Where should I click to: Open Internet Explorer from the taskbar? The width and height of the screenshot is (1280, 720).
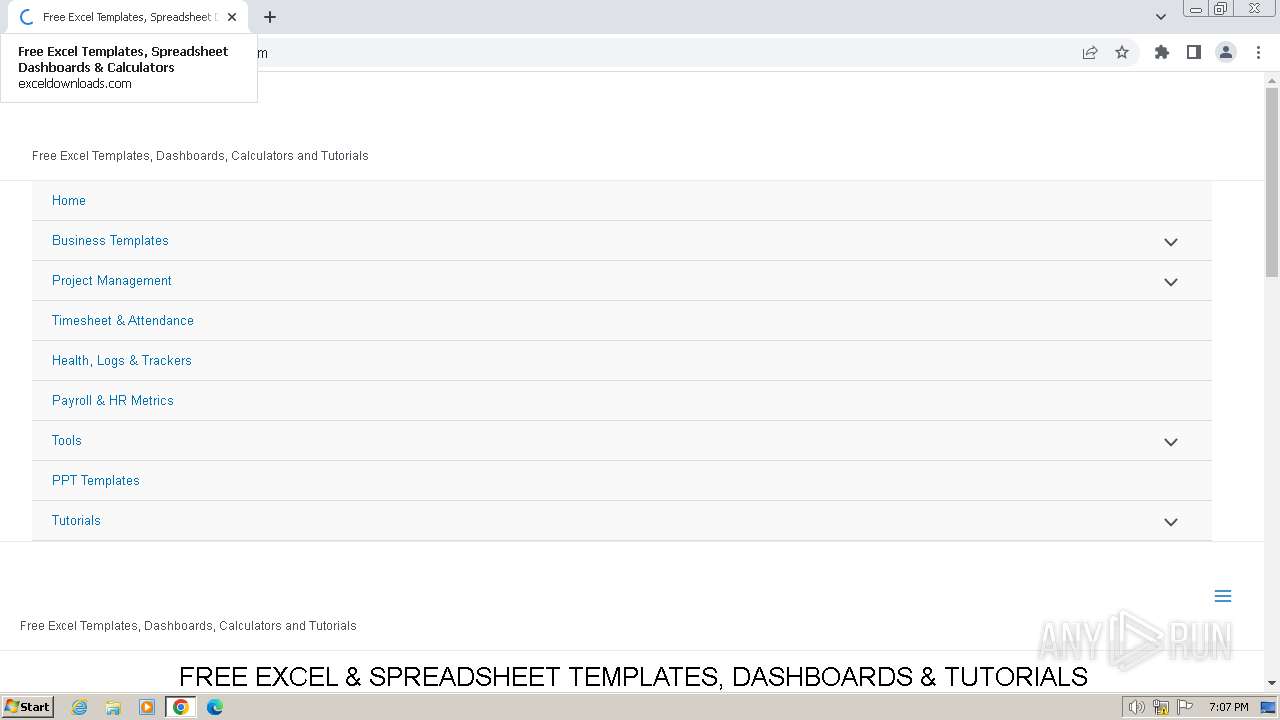[80, 707]
